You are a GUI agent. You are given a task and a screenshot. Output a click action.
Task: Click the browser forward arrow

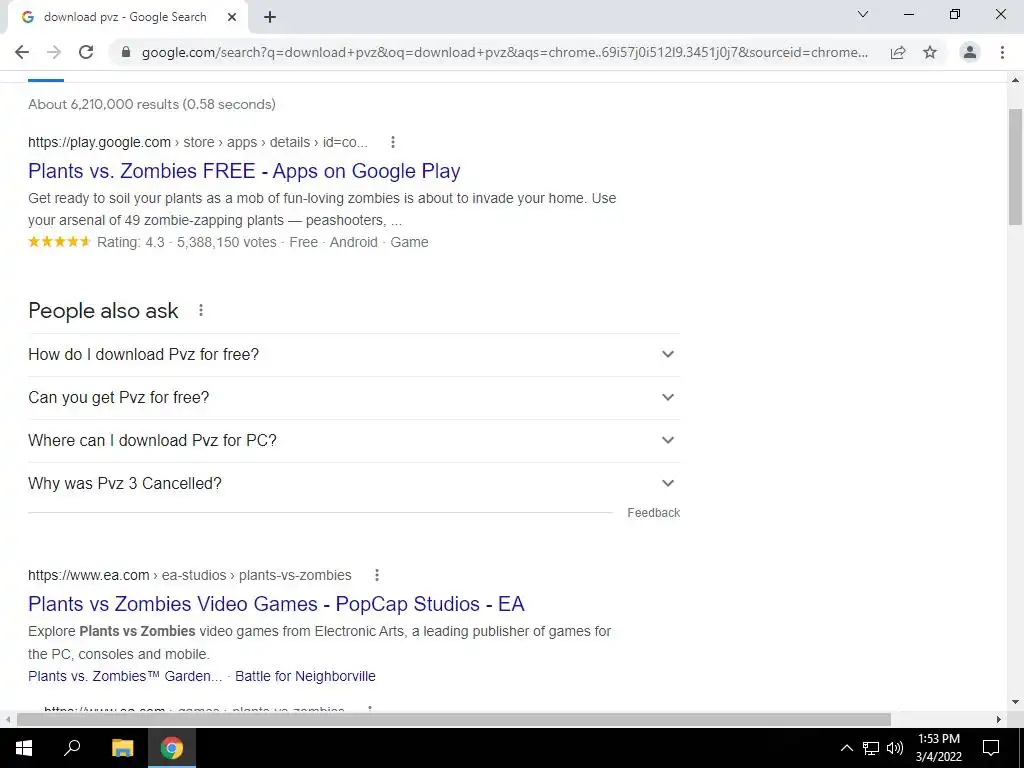[54, 52]
